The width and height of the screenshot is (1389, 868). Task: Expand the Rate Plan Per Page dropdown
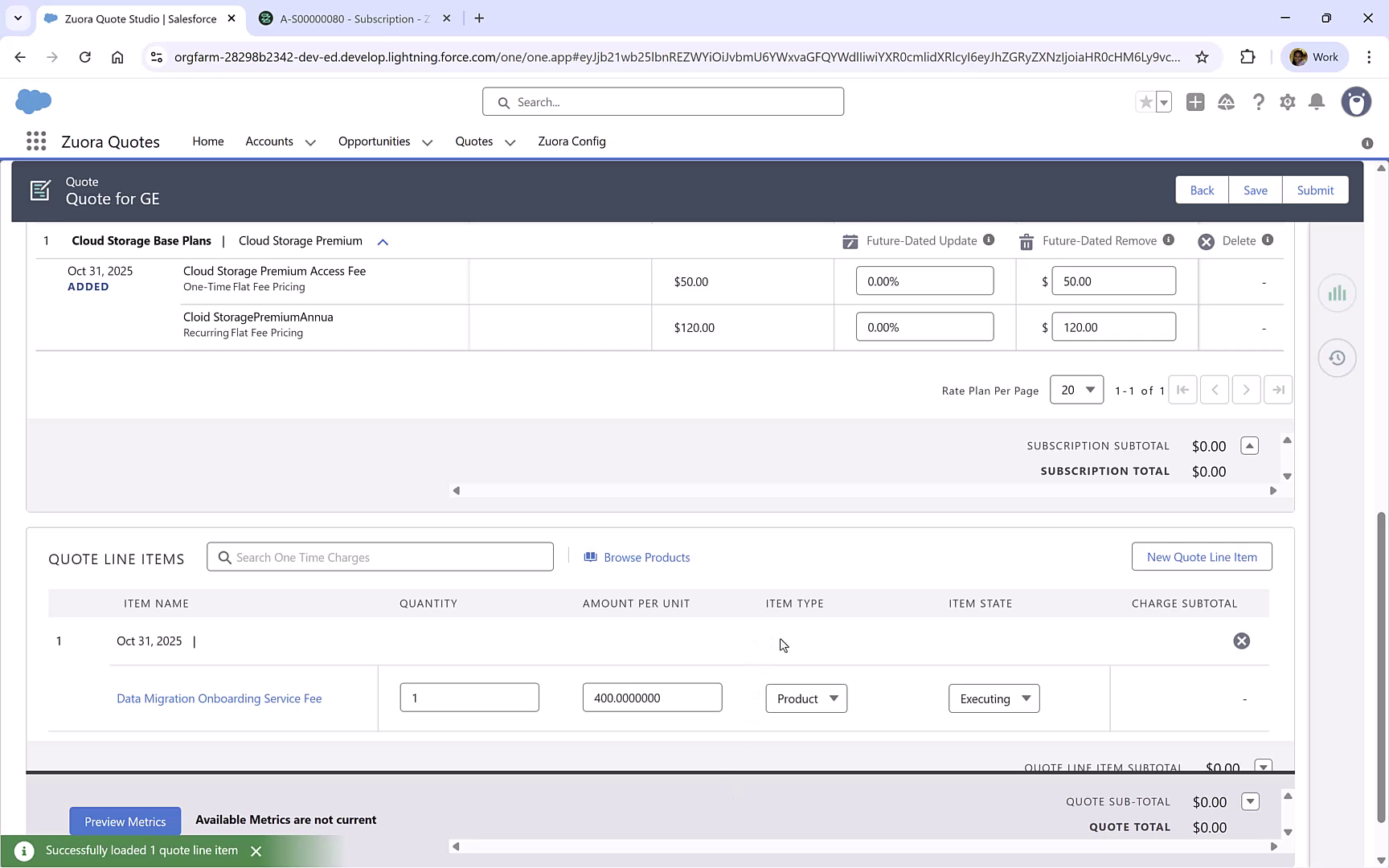[1076, 390]
